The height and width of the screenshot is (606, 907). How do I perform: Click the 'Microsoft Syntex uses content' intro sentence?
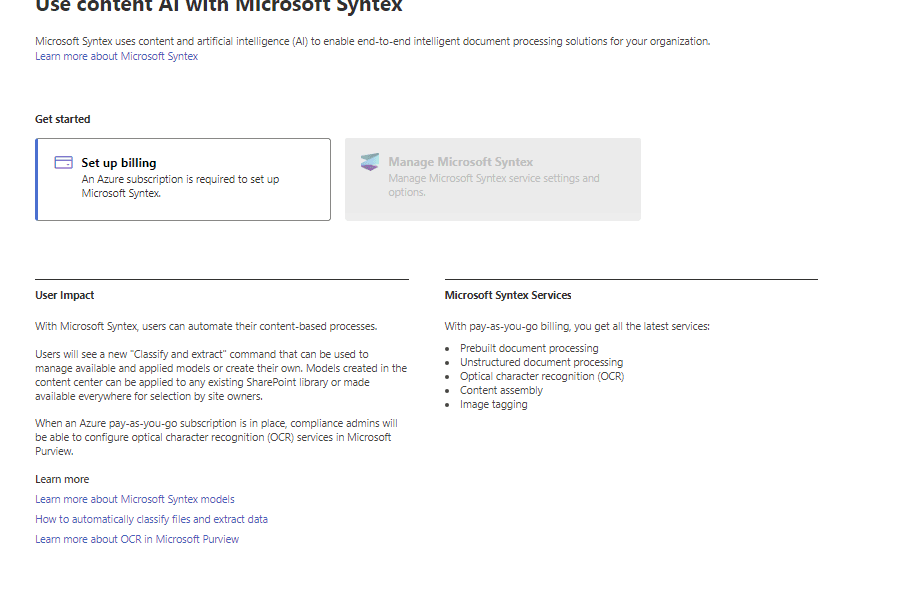373,41
